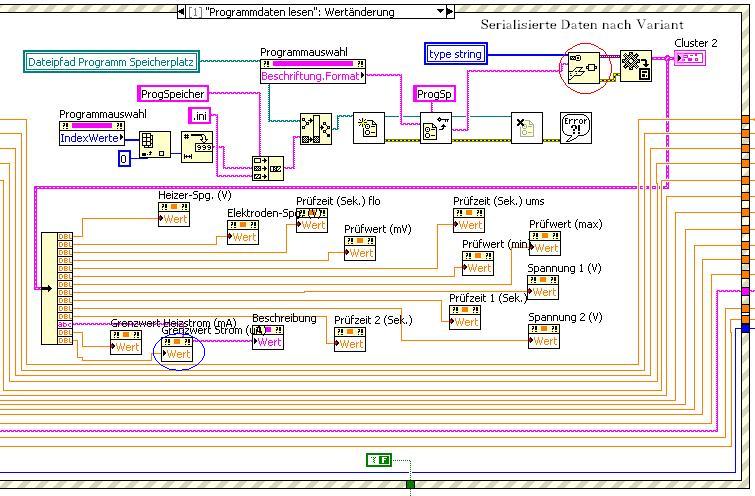Click the Simple Error Handler icon

pyautogui.click(x=576, y=128)
